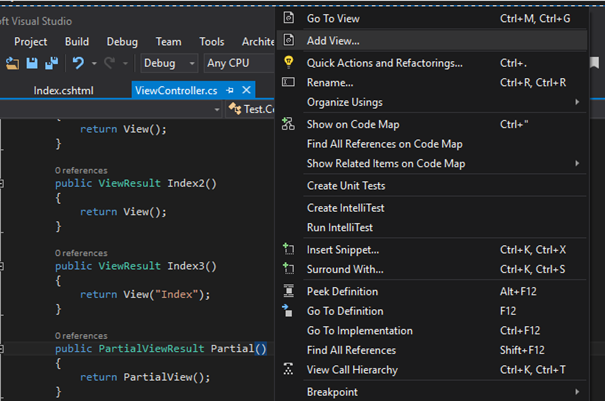This screenshot has height=401, width=605.
Task: Select View Call Hierarchy entry
Action: 432,370
